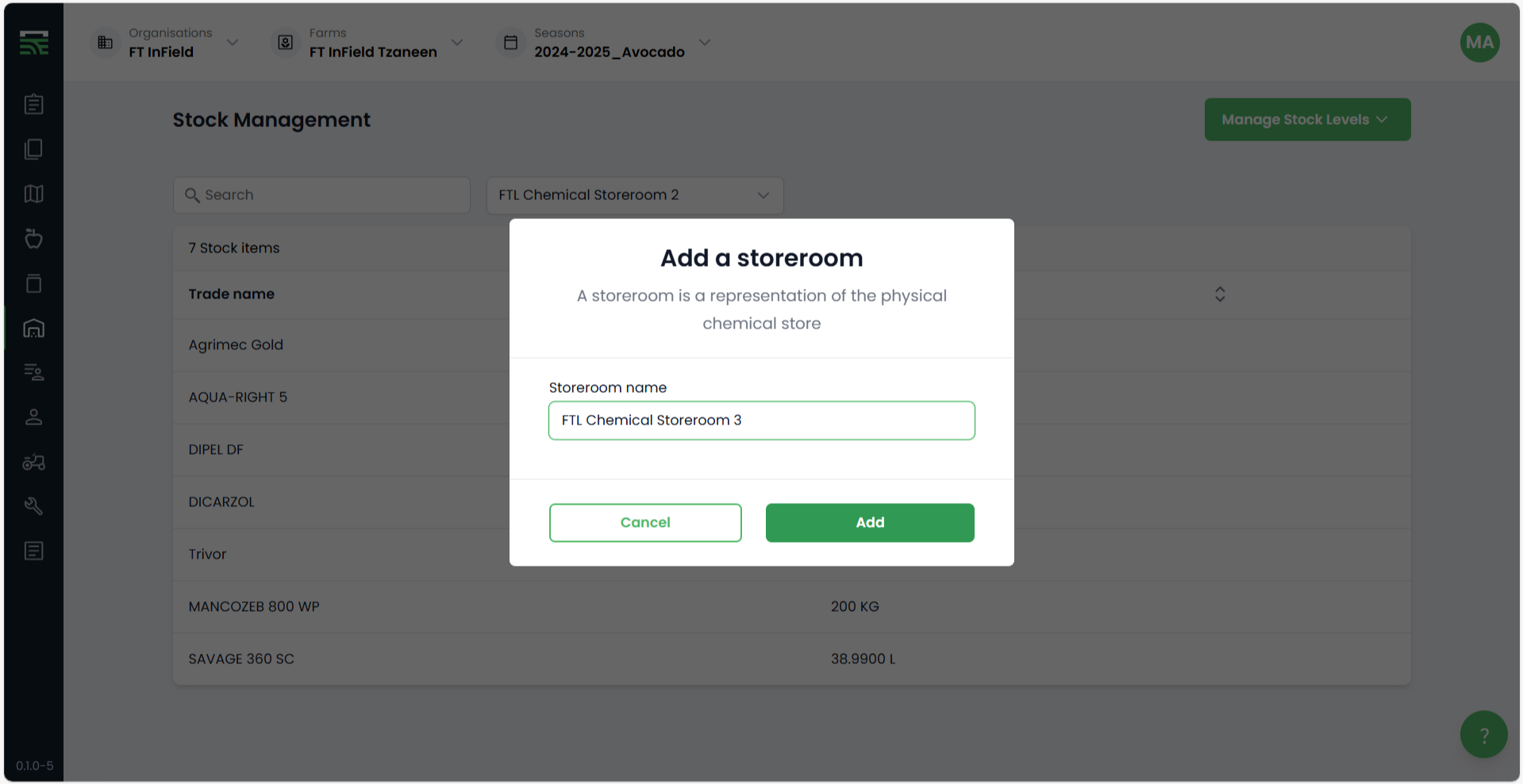This screenshot has width=1523, height=784.
Task: Sort the table using column sort arrows
Action: click(1220, 294)
